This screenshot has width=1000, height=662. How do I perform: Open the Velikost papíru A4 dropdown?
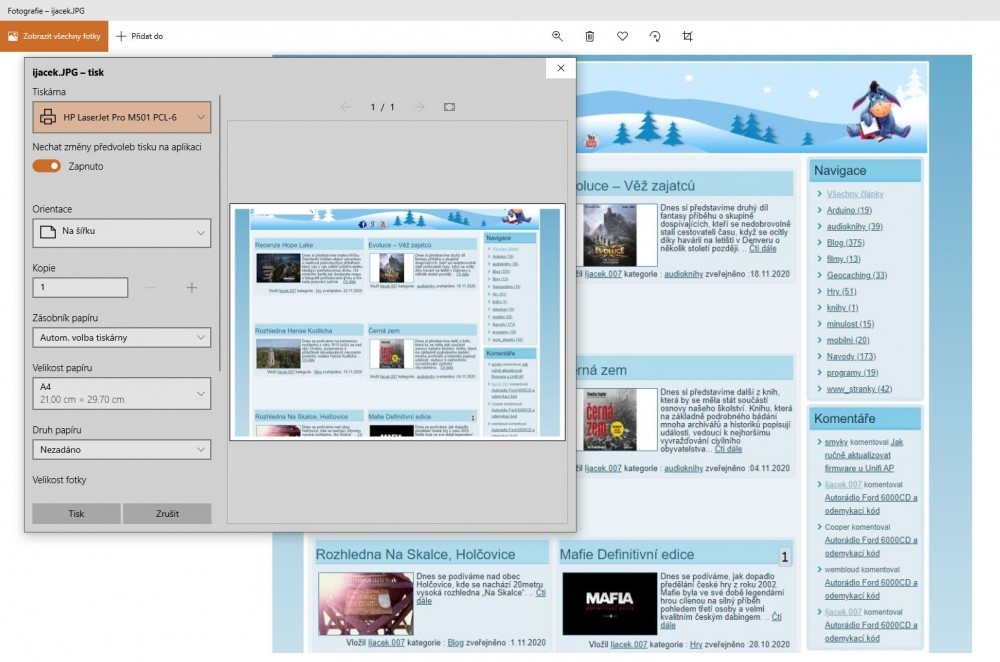pos(121,393)
